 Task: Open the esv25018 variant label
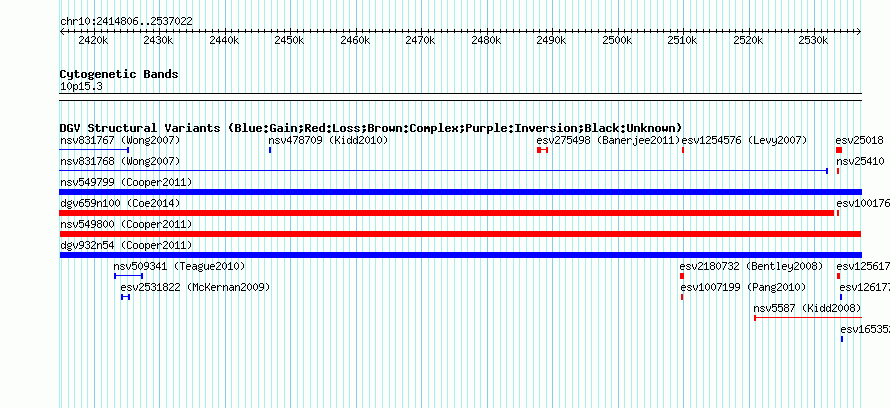tap(859, 140)
